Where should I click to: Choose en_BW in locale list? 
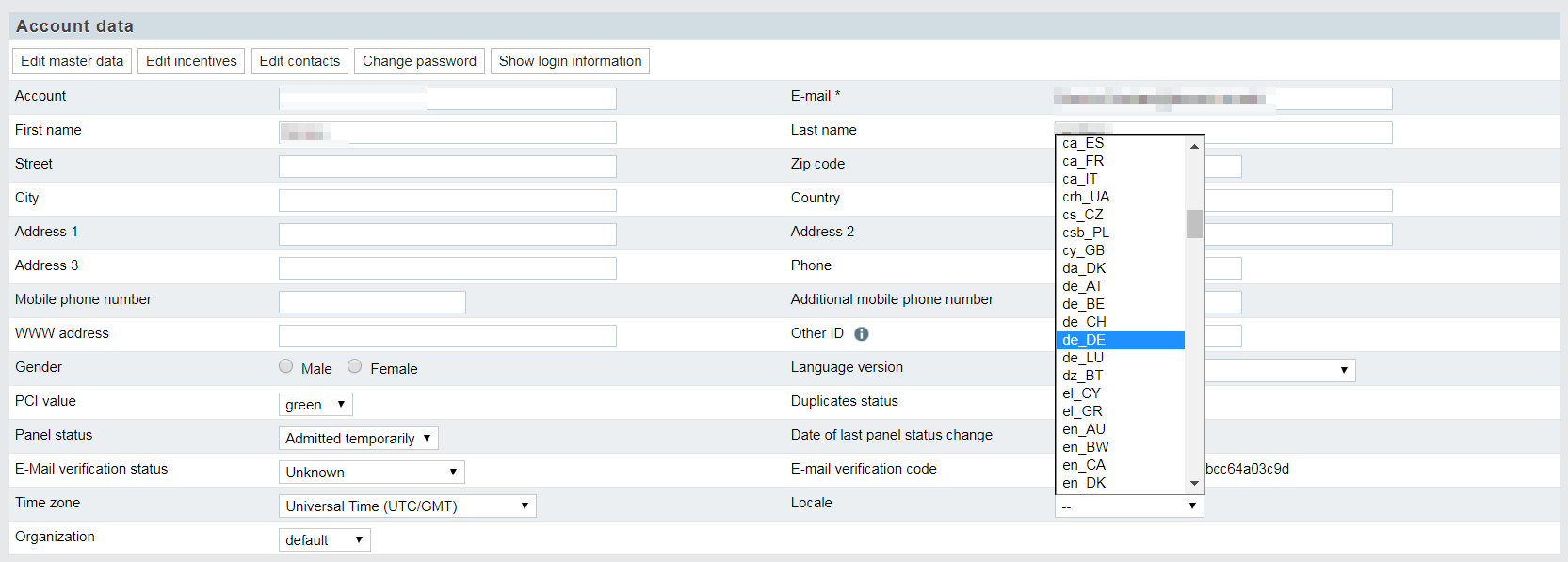point(1121,447)
